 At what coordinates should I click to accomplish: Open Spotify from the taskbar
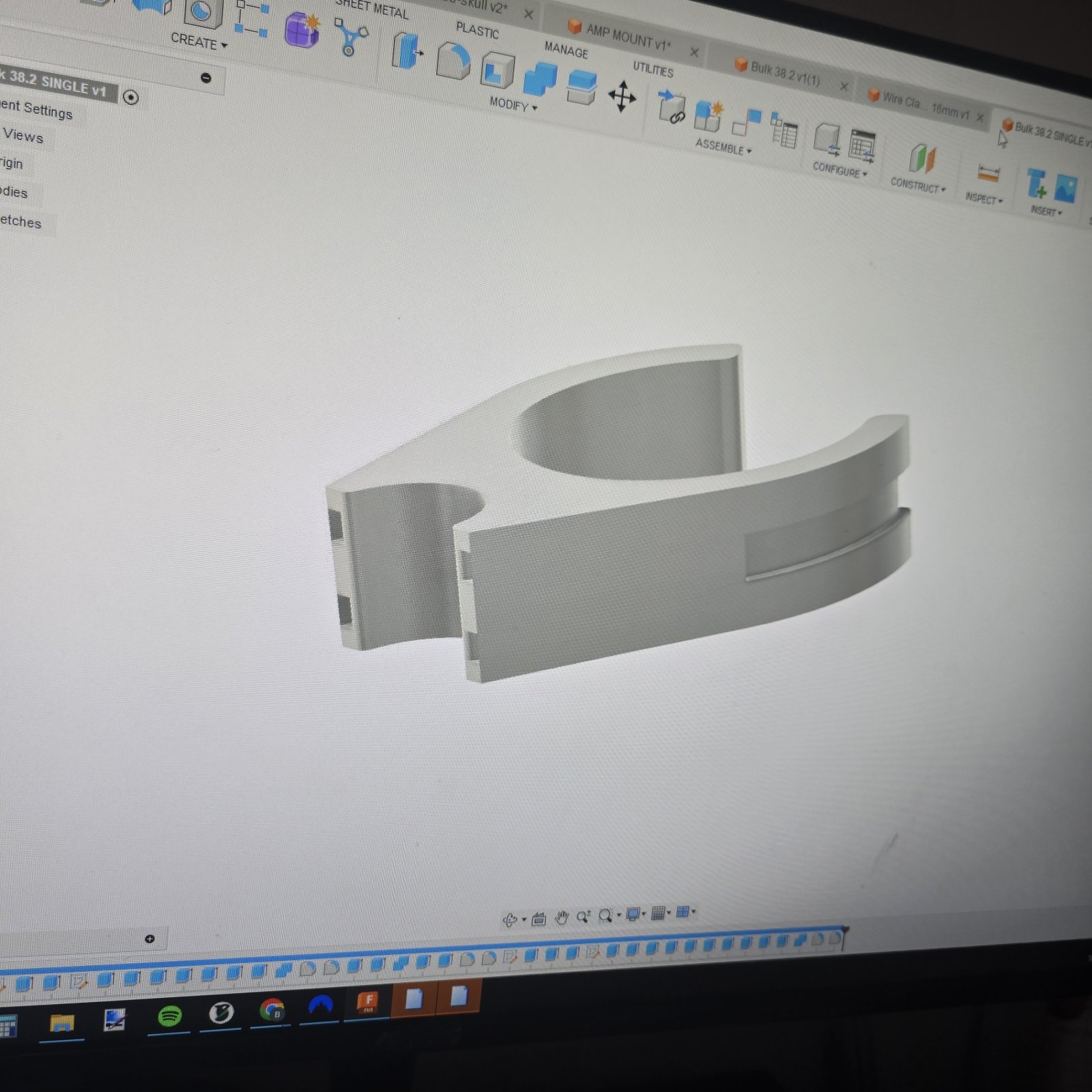pos(169,1016)
